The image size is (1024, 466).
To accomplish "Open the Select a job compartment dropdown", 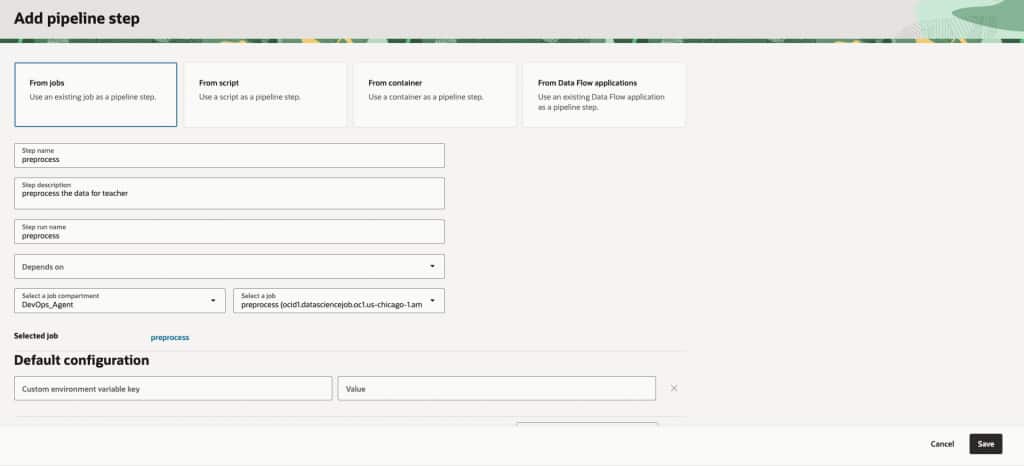I will point(120,300).
